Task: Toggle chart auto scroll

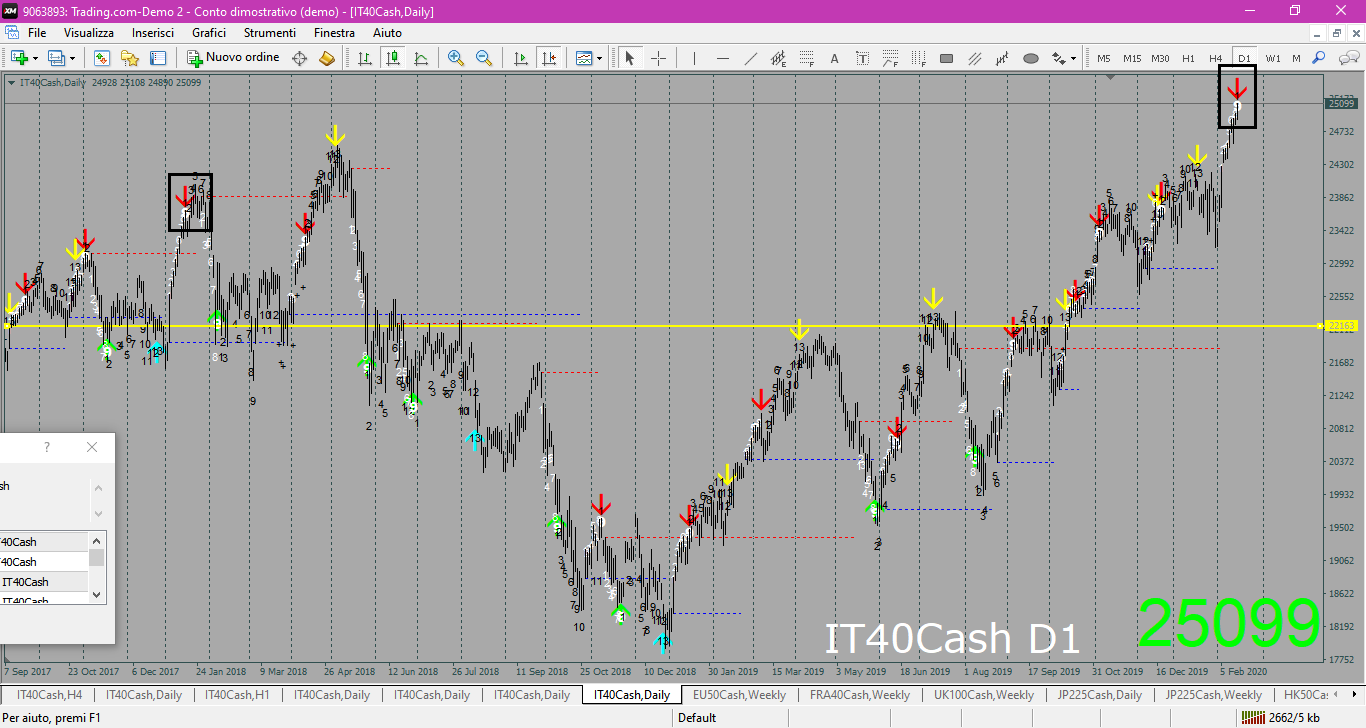Action: pyautogui.click(x=520, y=58)
